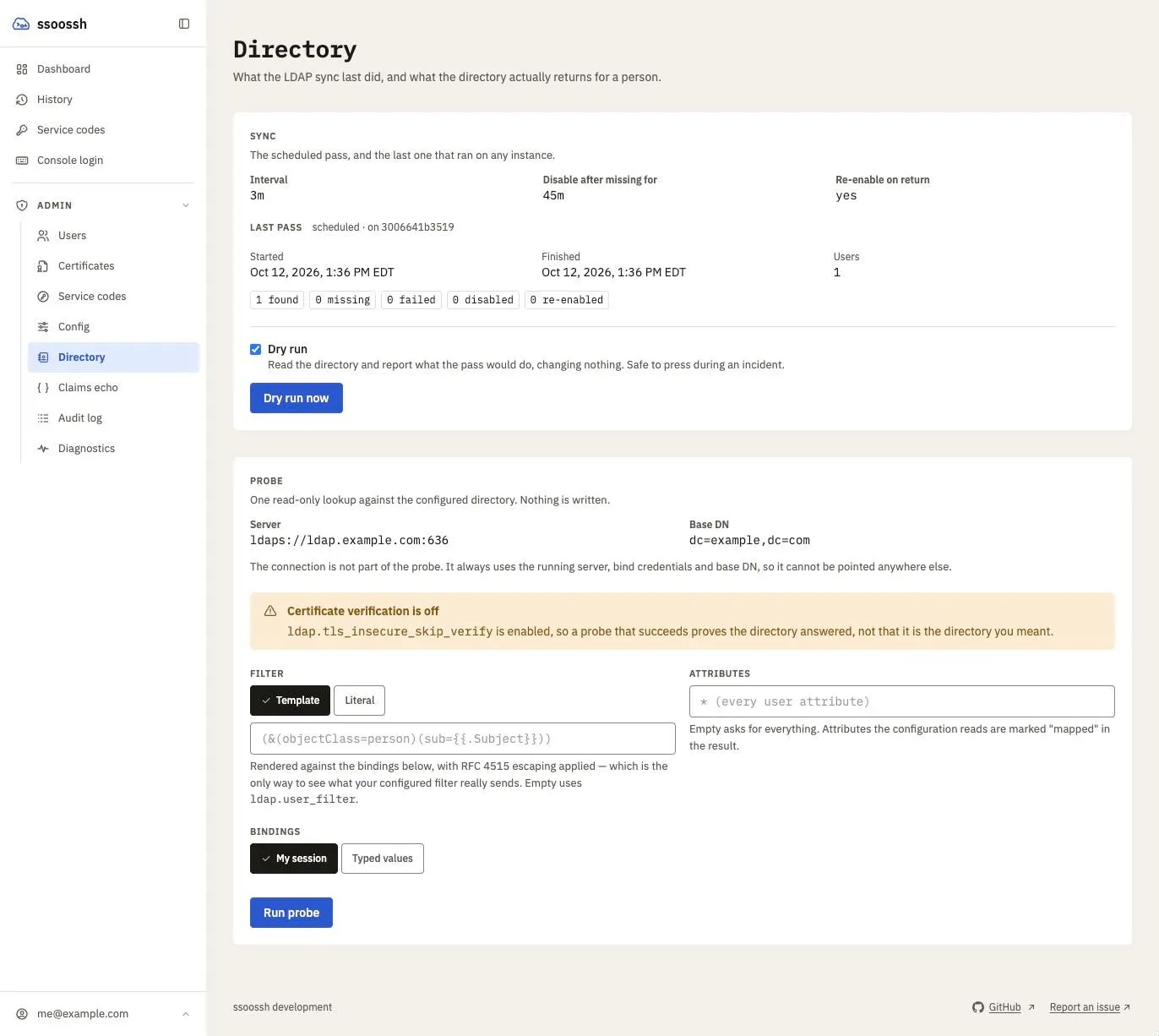
Task: Click the Admin shield icon
Action: click(22, 205)
